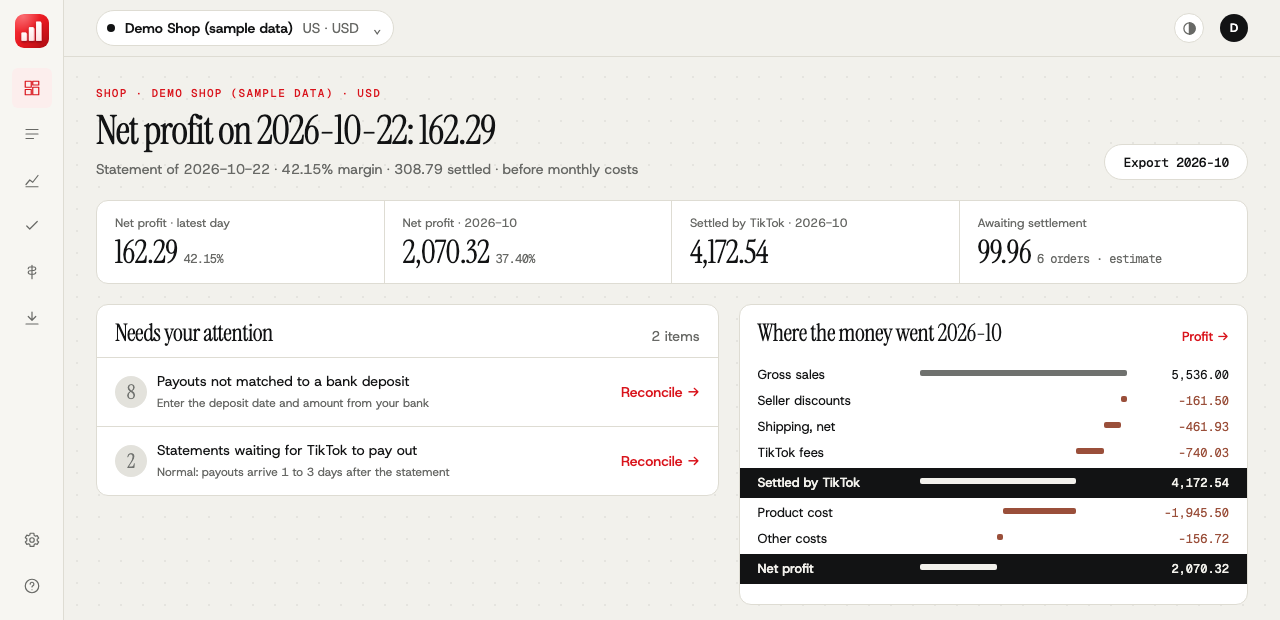Open the list lines icon in sidebar
Image resolution: width=1280 pixels, height=620 pixels.
point(32,134)
